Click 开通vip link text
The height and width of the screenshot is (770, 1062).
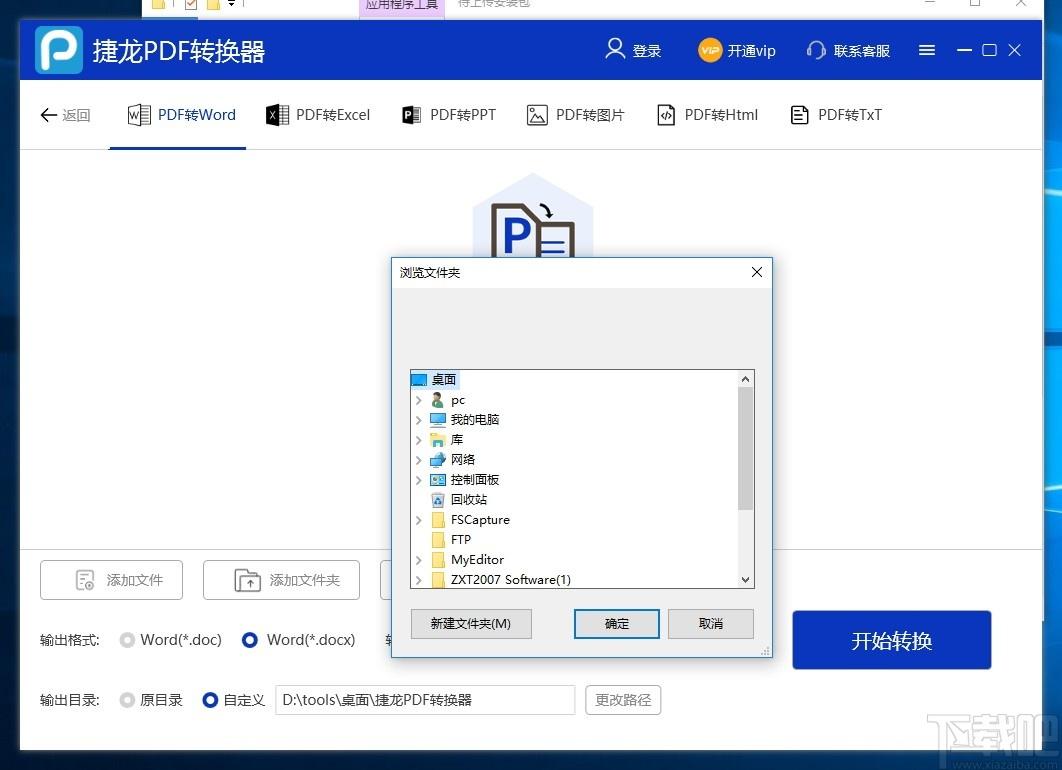coord(751,51)
